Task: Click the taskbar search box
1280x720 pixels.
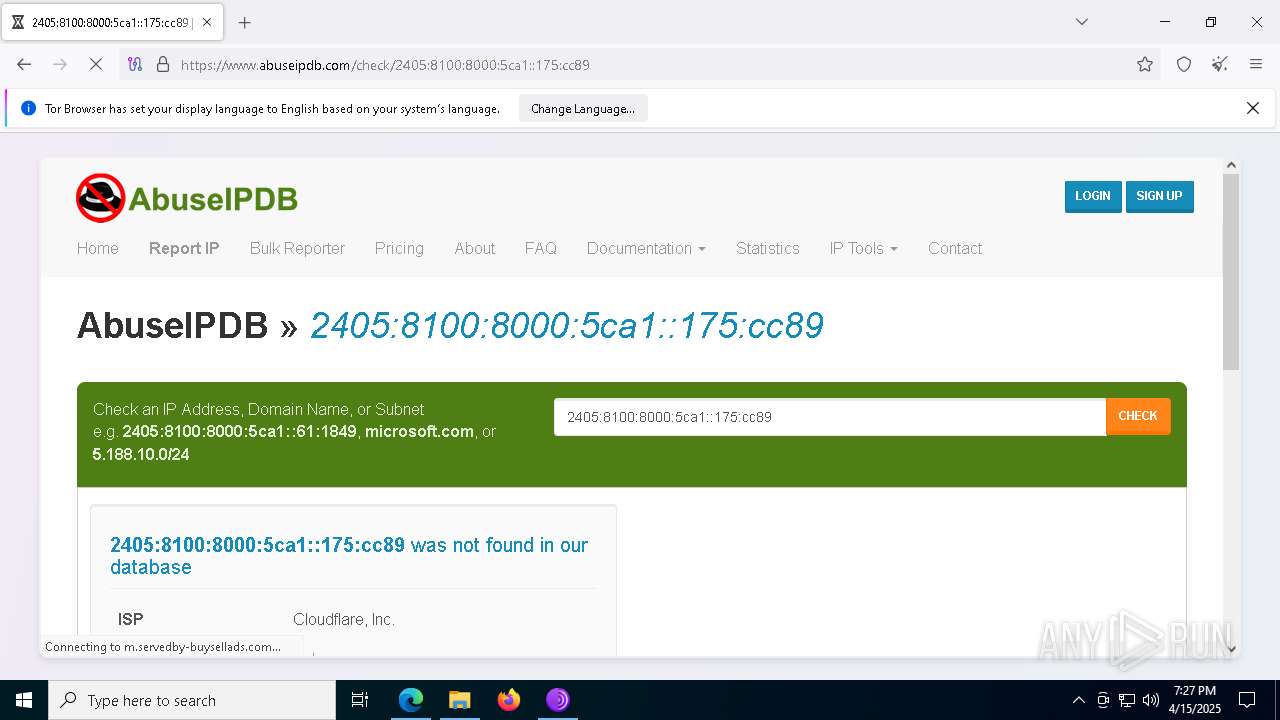Action: (192, 700)
